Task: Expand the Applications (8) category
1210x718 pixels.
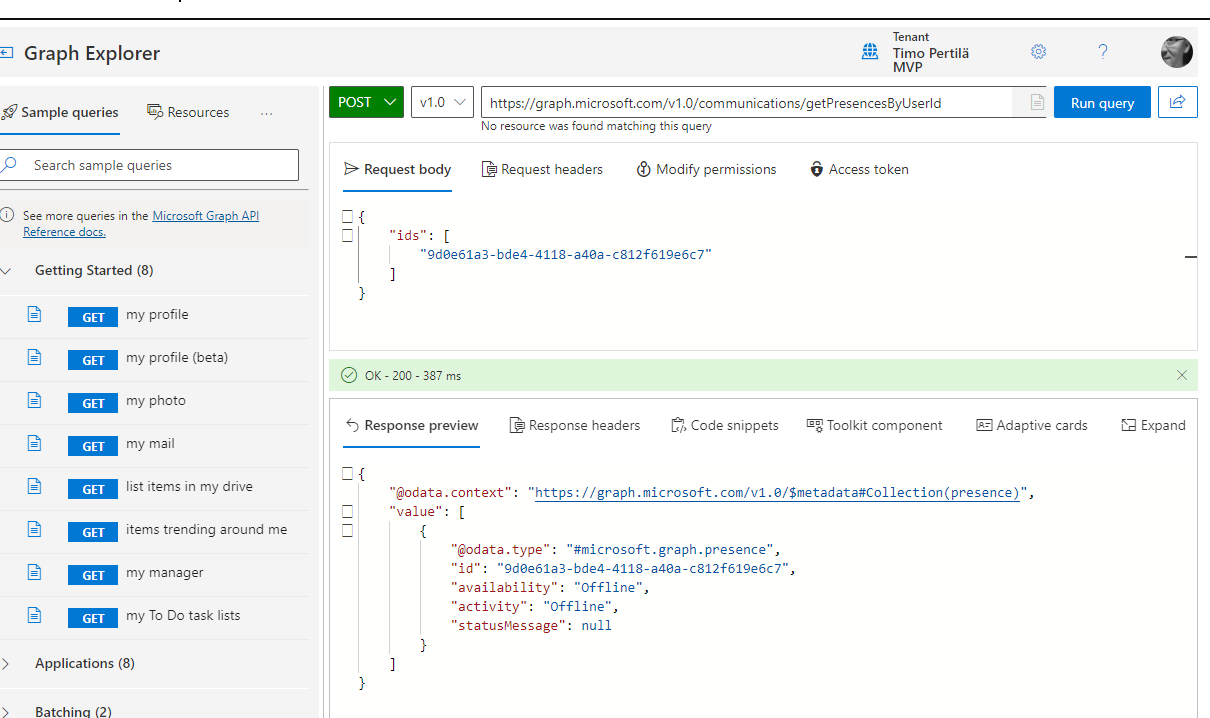Action: pyautogui.click(x=85, y=663)
